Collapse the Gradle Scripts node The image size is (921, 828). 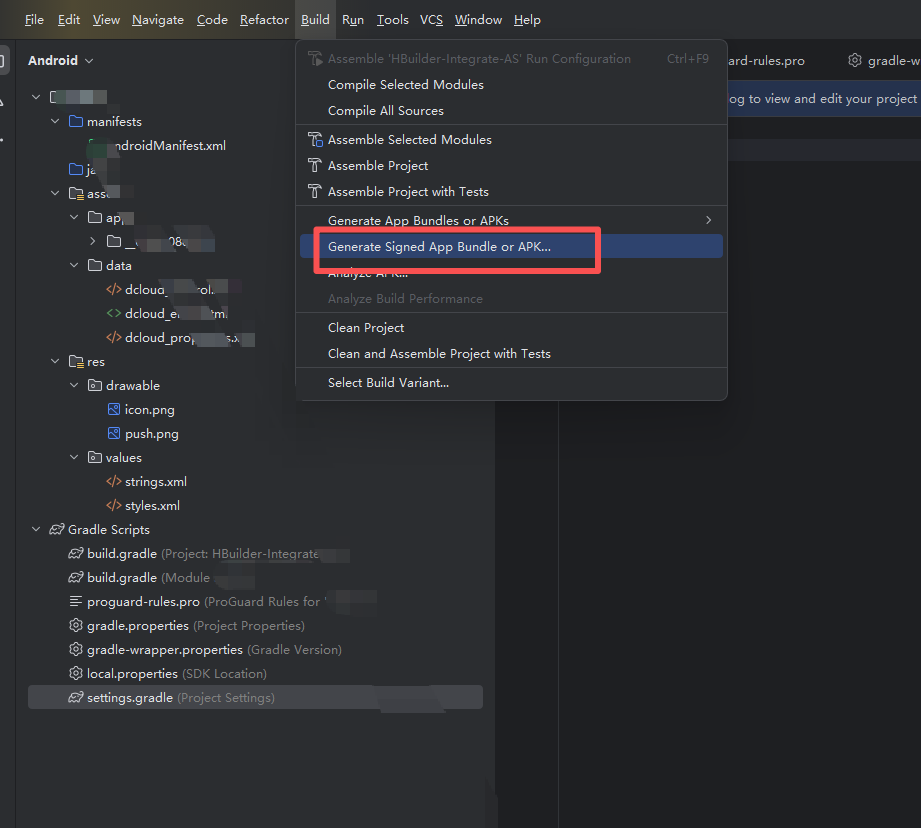click(x=37, y=530)
